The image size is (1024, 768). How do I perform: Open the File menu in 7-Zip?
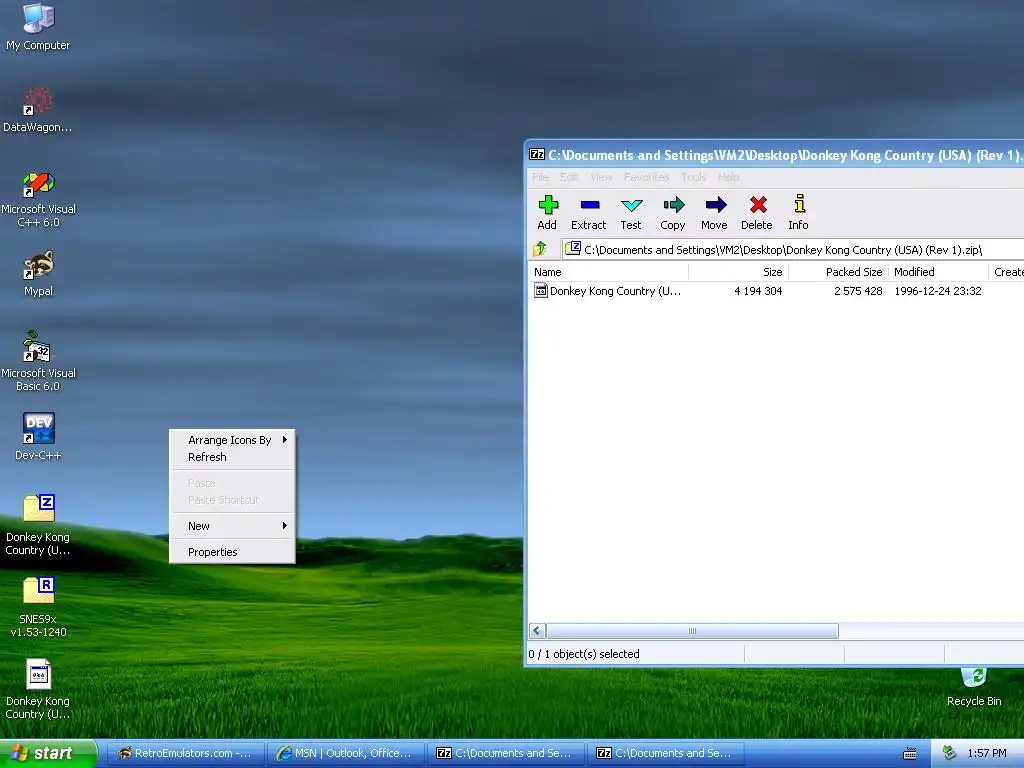[x=540, y=177]
